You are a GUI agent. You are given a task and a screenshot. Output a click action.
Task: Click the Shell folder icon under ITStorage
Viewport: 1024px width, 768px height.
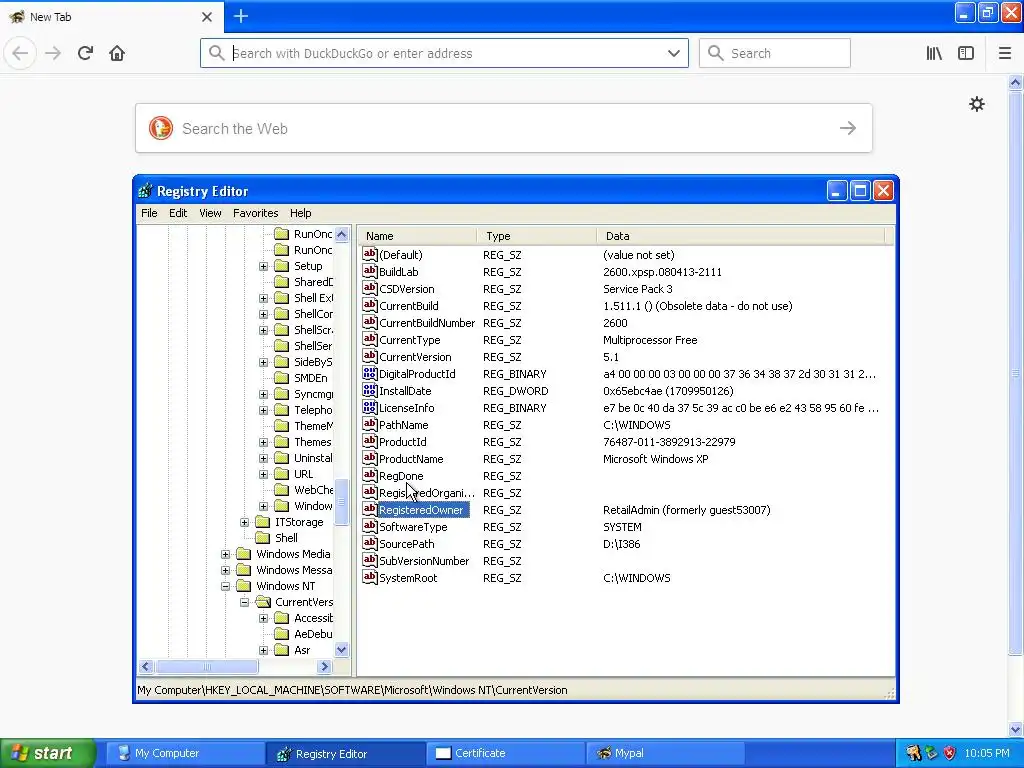tap(263, 538)
